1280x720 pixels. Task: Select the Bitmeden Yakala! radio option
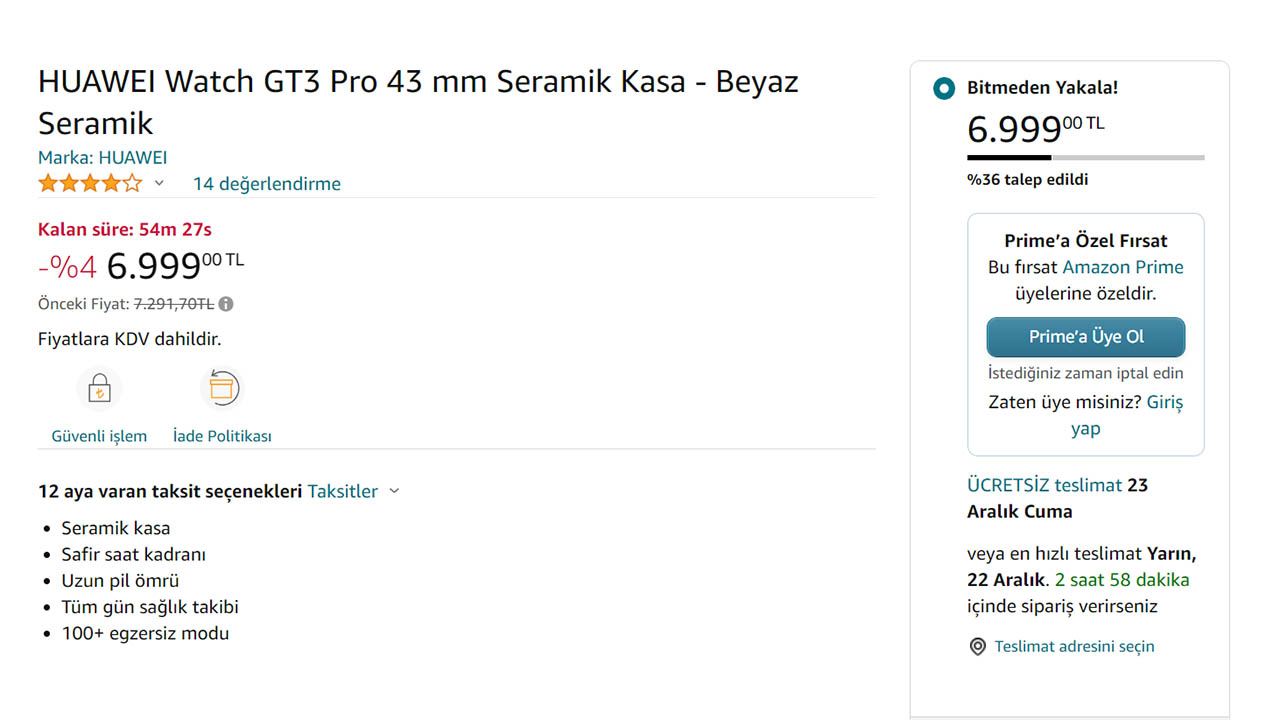click(943, 89)
